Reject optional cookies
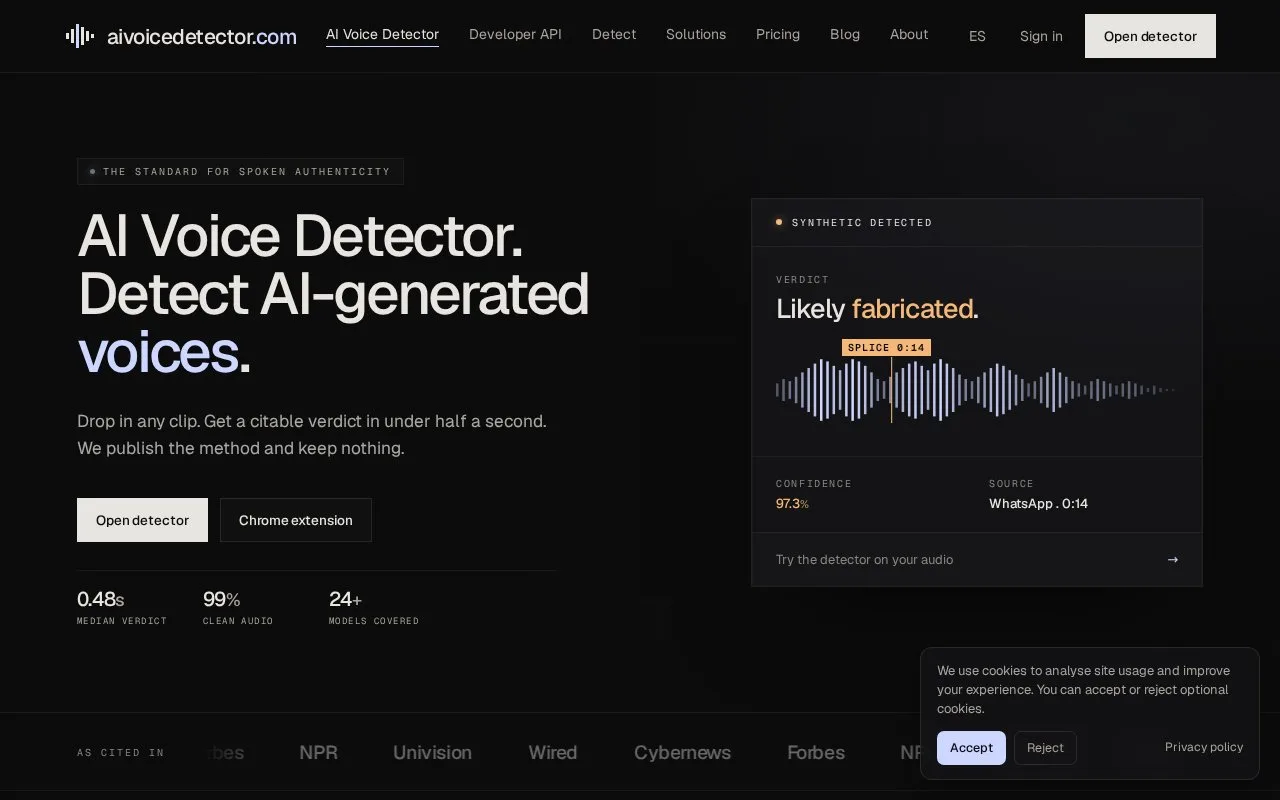 pyautogui.click(x=1045, y=748)
